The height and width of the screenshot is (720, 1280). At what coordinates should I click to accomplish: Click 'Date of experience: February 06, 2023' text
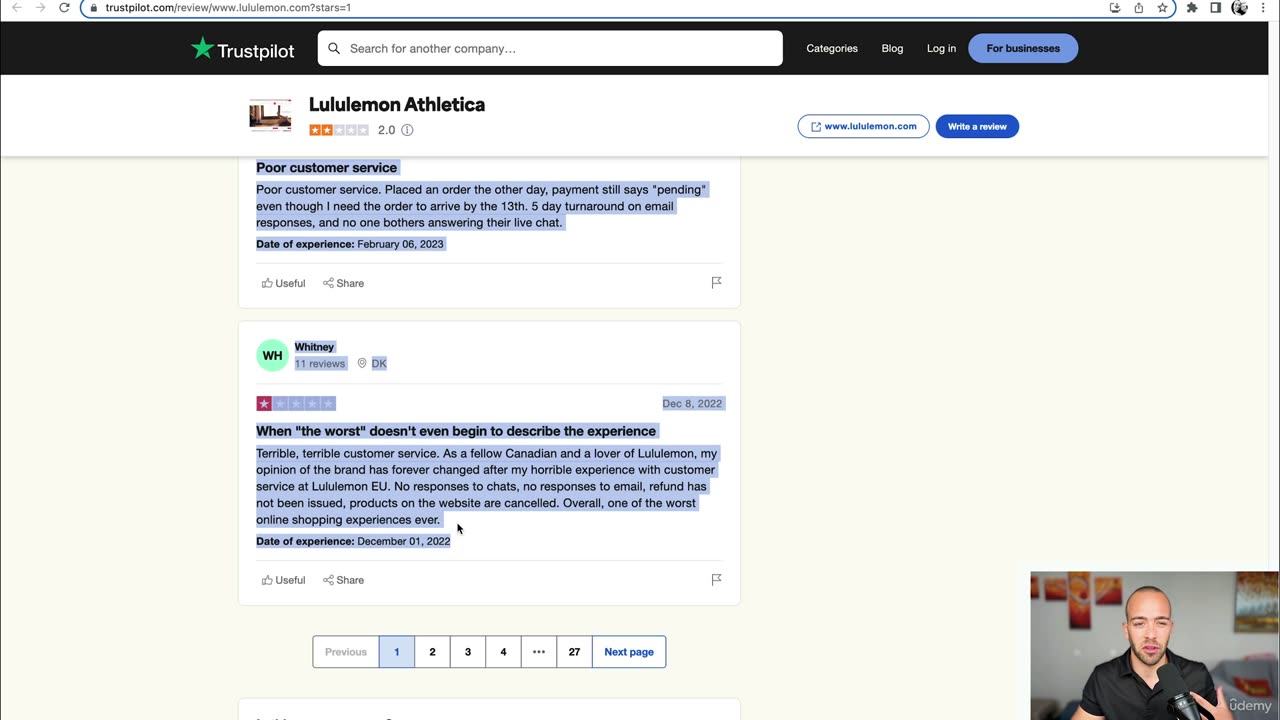point(350,244)
